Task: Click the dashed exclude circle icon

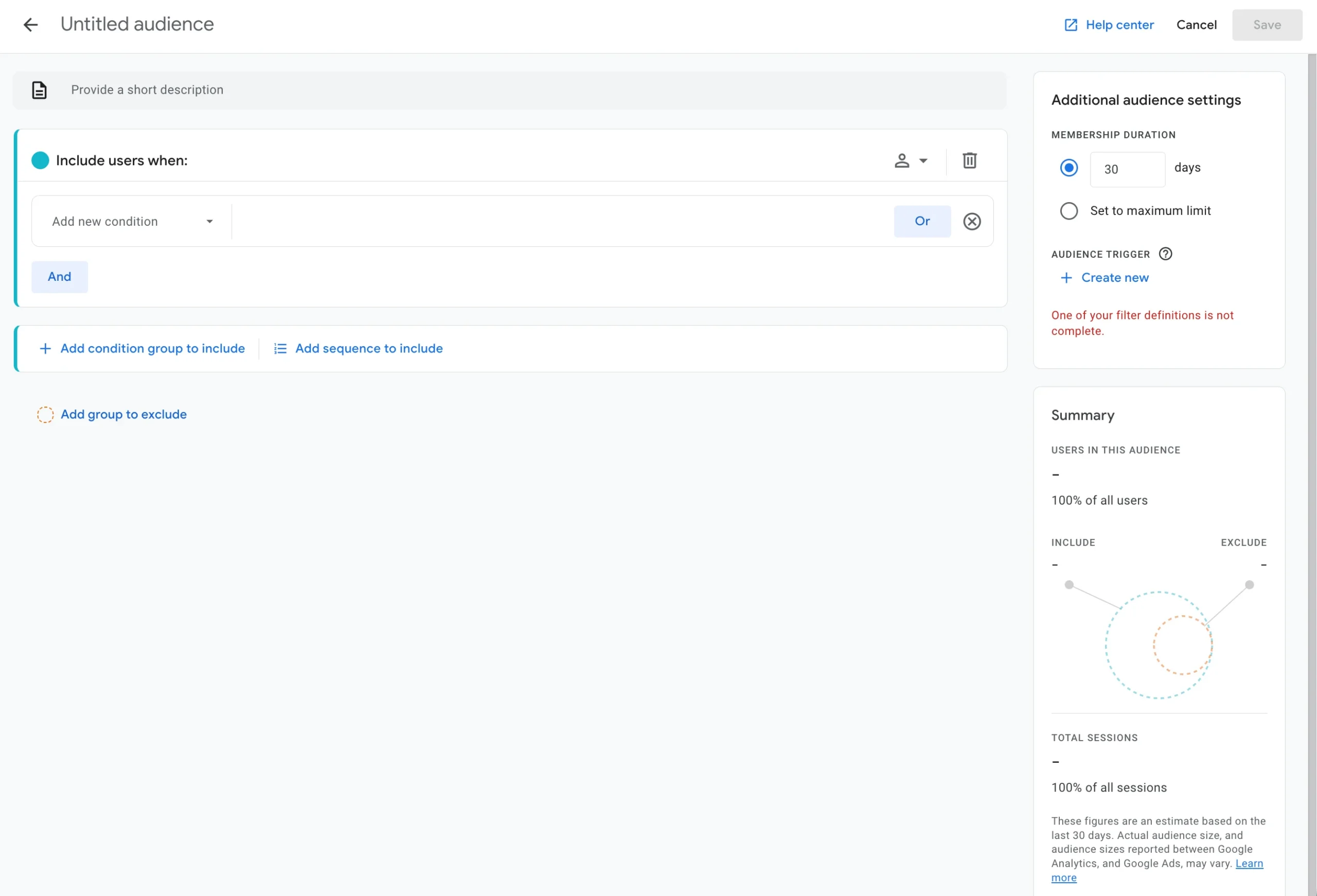Action: click(x=45, y=414)
